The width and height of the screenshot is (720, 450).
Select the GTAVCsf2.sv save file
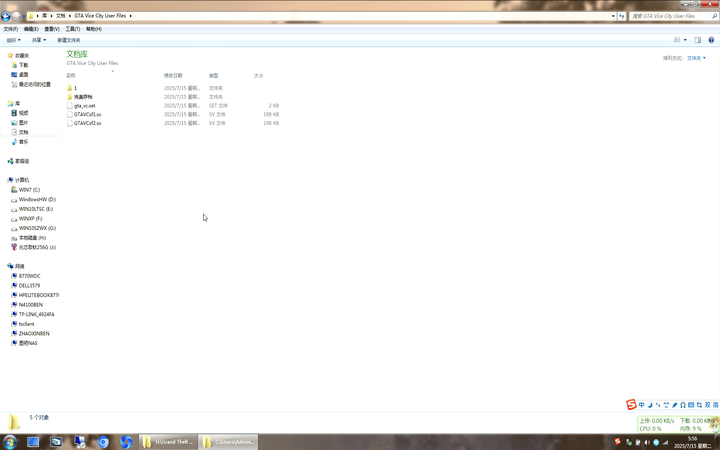coord(87,123)
